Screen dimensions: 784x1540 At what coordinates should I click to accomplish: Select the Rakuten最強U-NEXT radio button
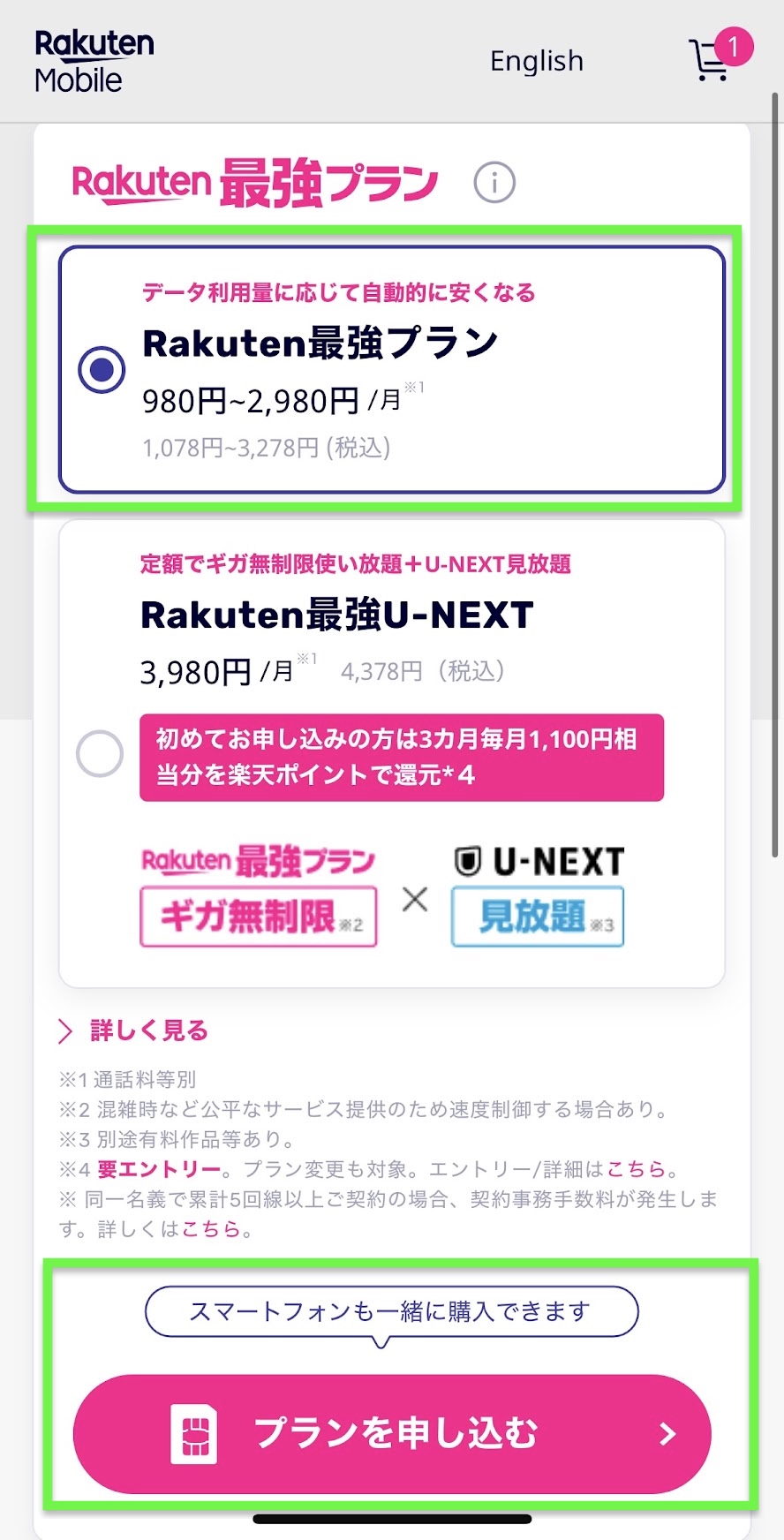pyautogui.click(x=100, y=754)
